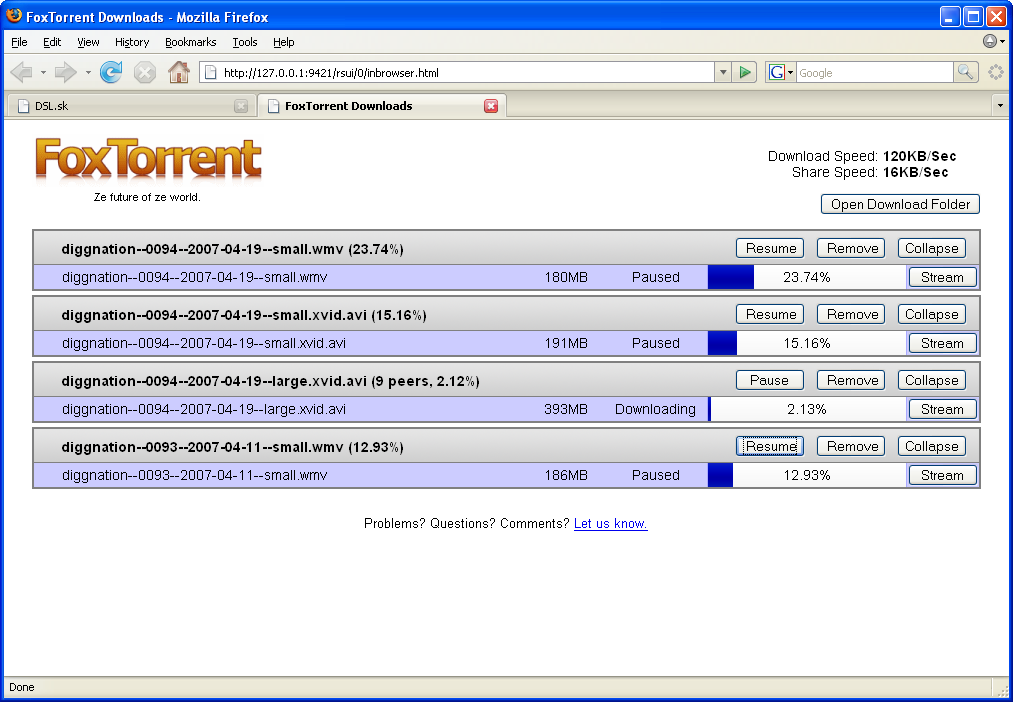Click the 393MB file size

click(566, 409)
